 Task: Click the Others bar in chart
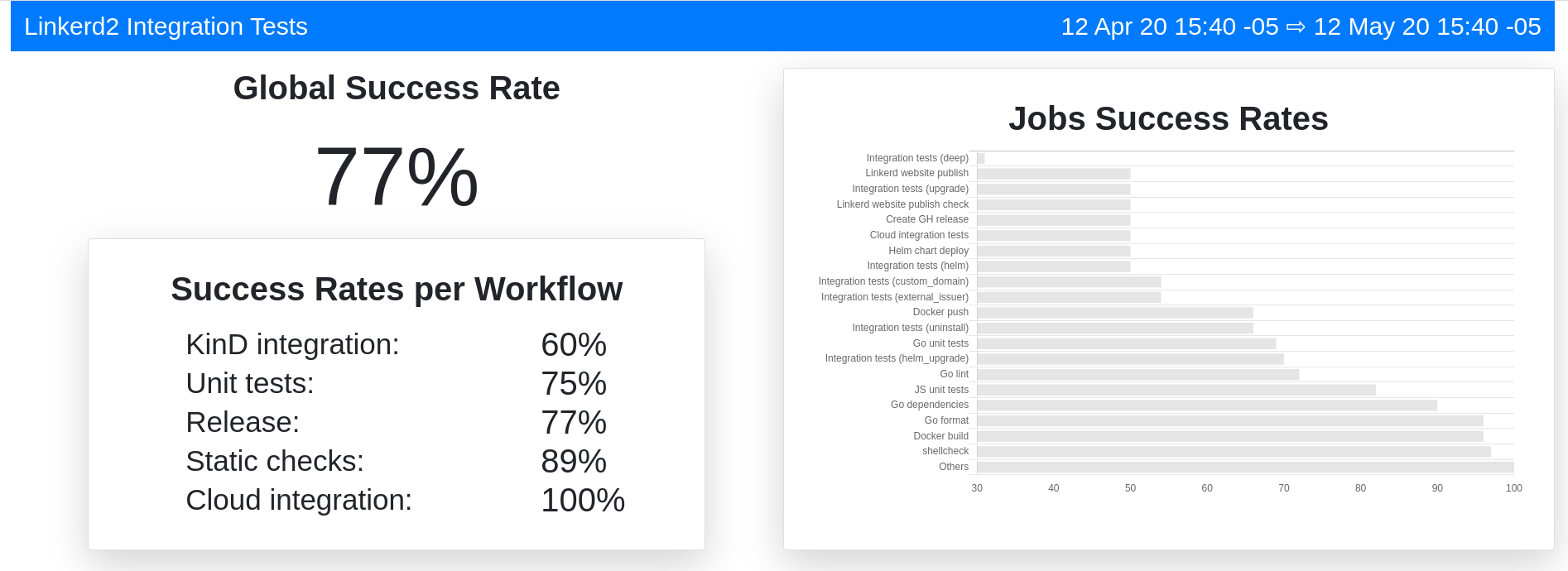1245,468
